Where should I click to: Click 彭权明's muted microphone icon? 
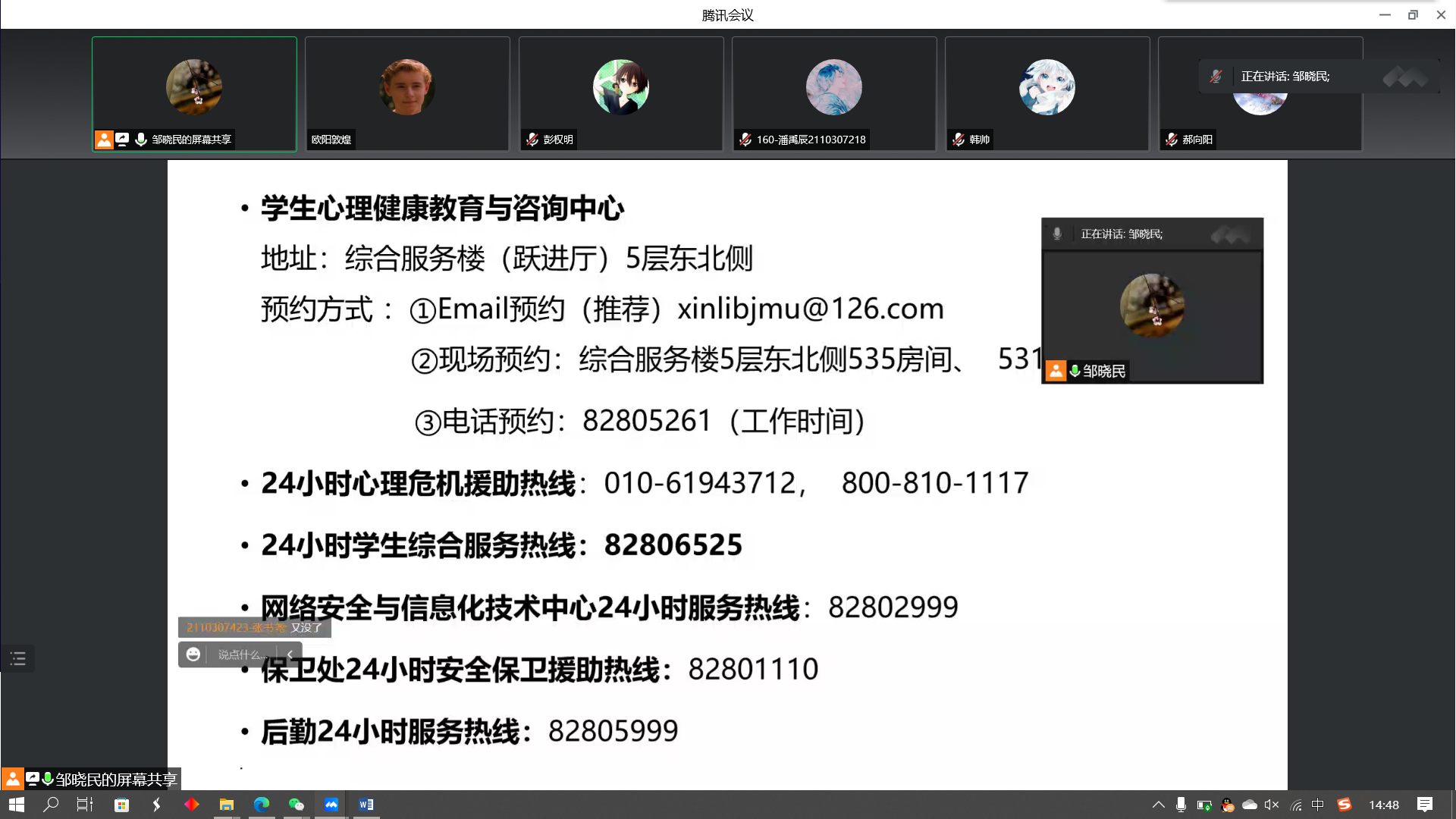(532, 140)
